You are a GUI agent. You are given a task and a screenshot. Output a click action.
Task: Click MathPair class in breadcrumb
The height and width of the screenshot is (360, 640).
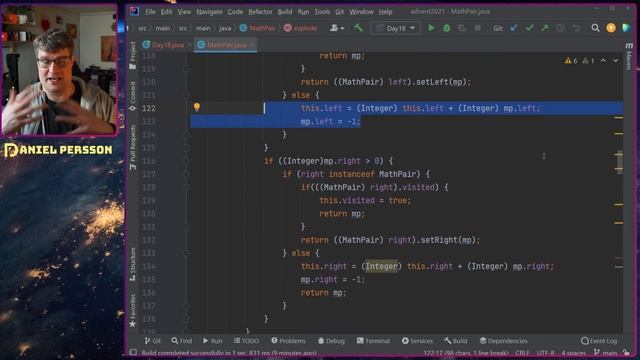[x=258, y=28]
